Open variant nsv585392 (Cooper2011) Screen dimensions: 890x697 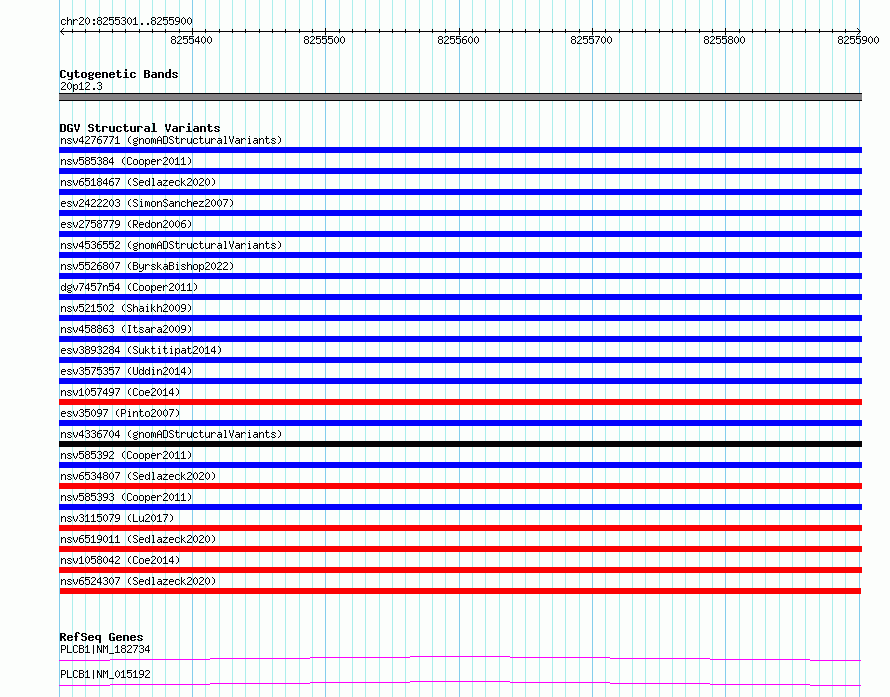126,455
